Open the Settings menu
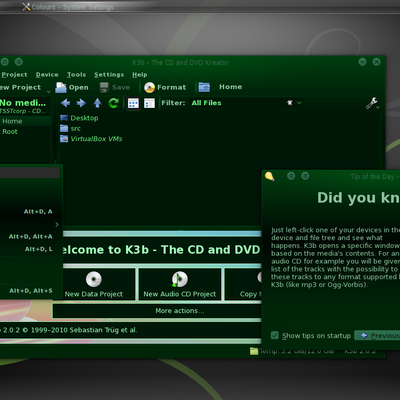 (x=109, y=75)
